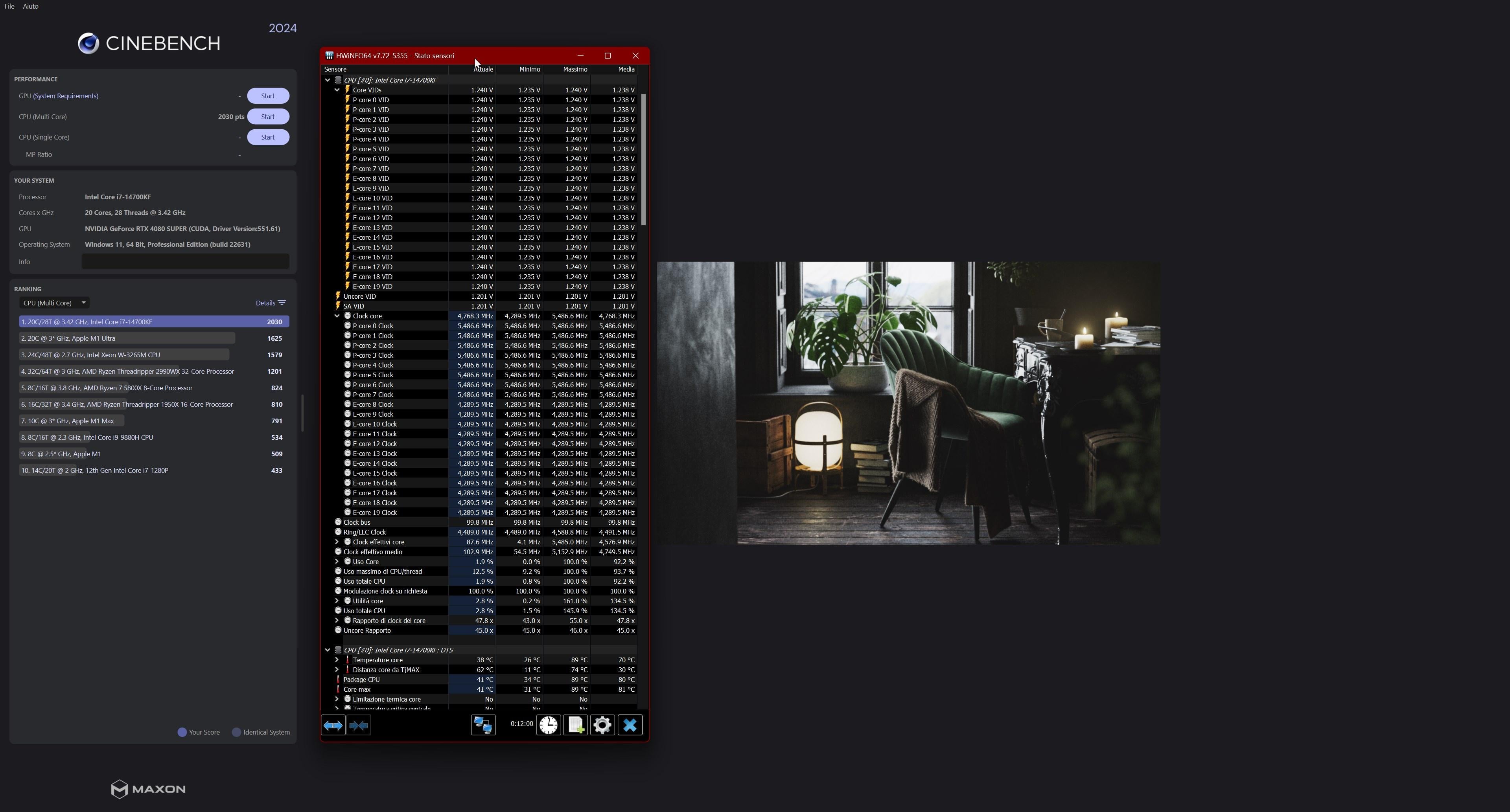Expand the Utilità core node
Screen dimensions: 1510x812
pyautogui.click(x=337, y=601)
